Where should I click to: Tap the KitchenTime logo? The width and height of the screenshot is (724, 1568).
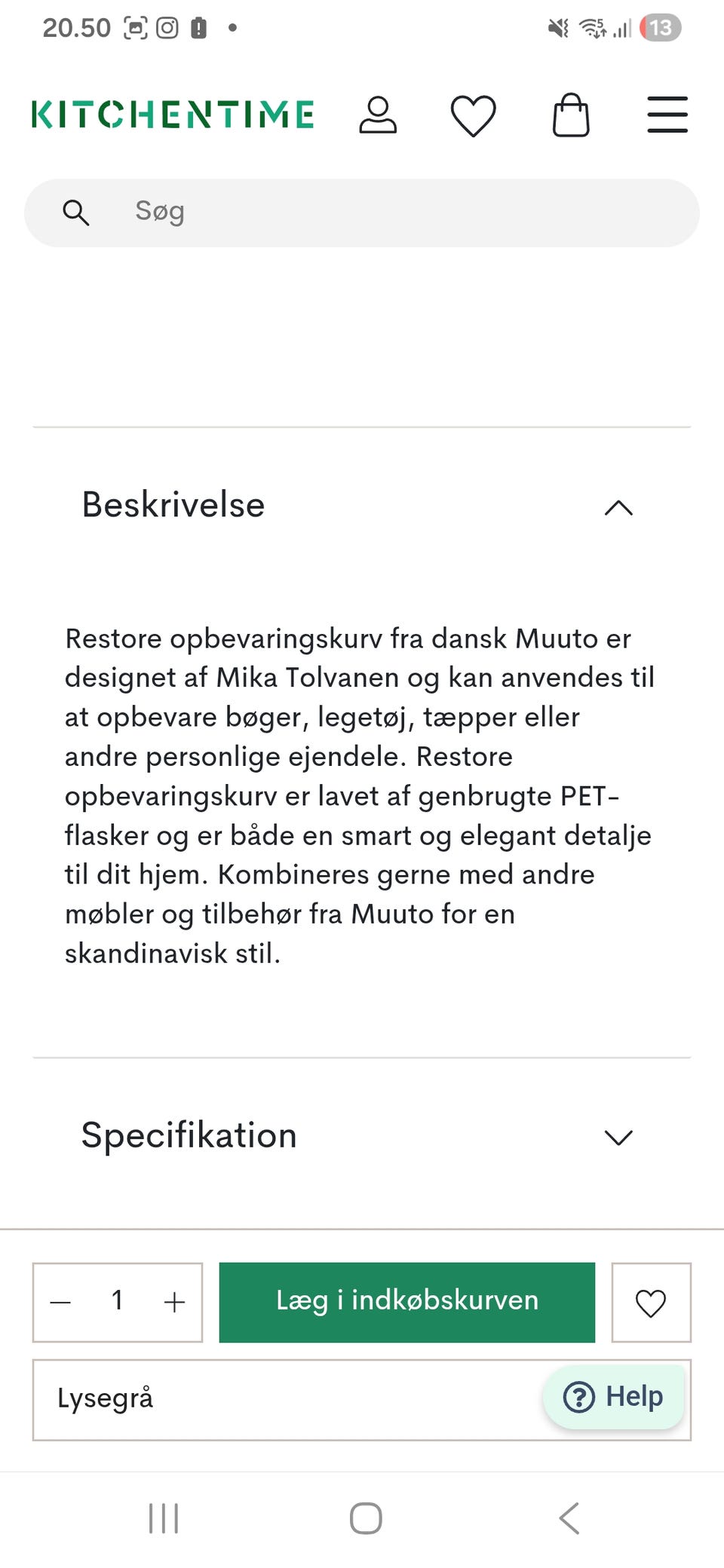coord(172,114)
